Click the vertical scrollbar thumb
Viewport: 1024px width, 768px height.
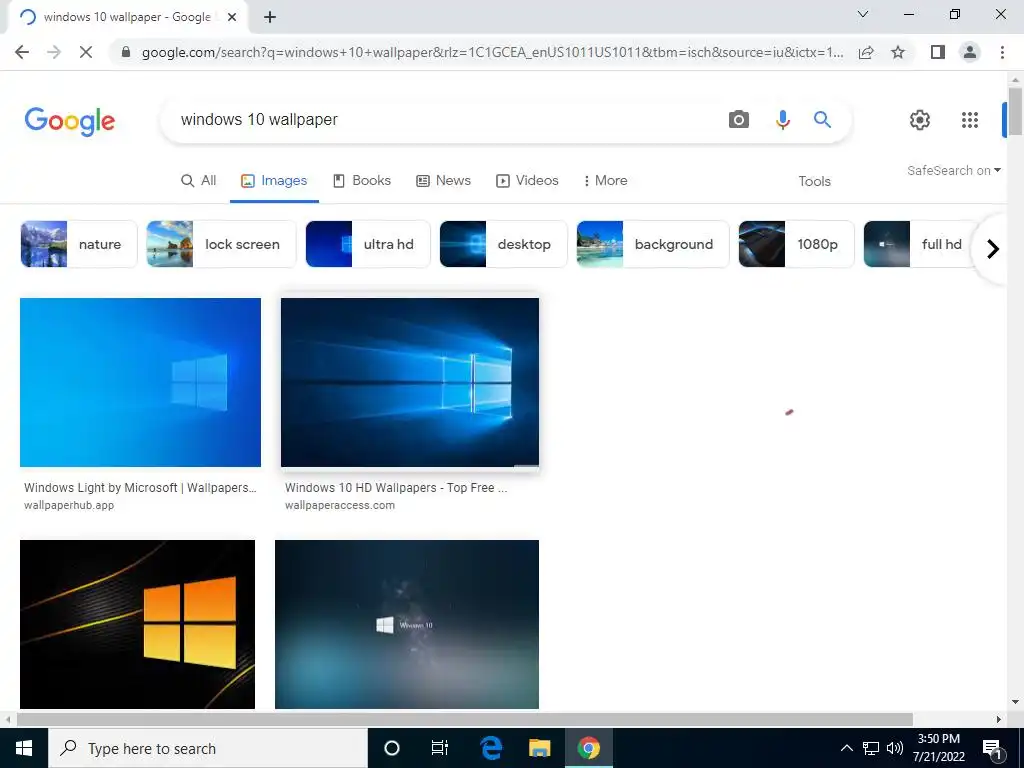pyautogui.click(x=1015, y=112)
